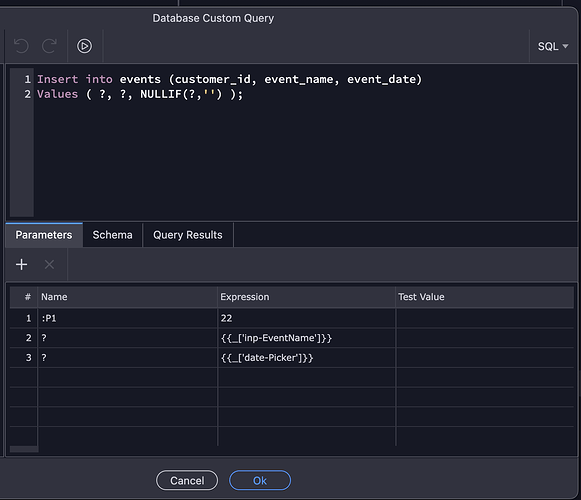This screenshot has width=581, height=500.
Task: Click the undo arrow icon
Action: coord(21,46)
